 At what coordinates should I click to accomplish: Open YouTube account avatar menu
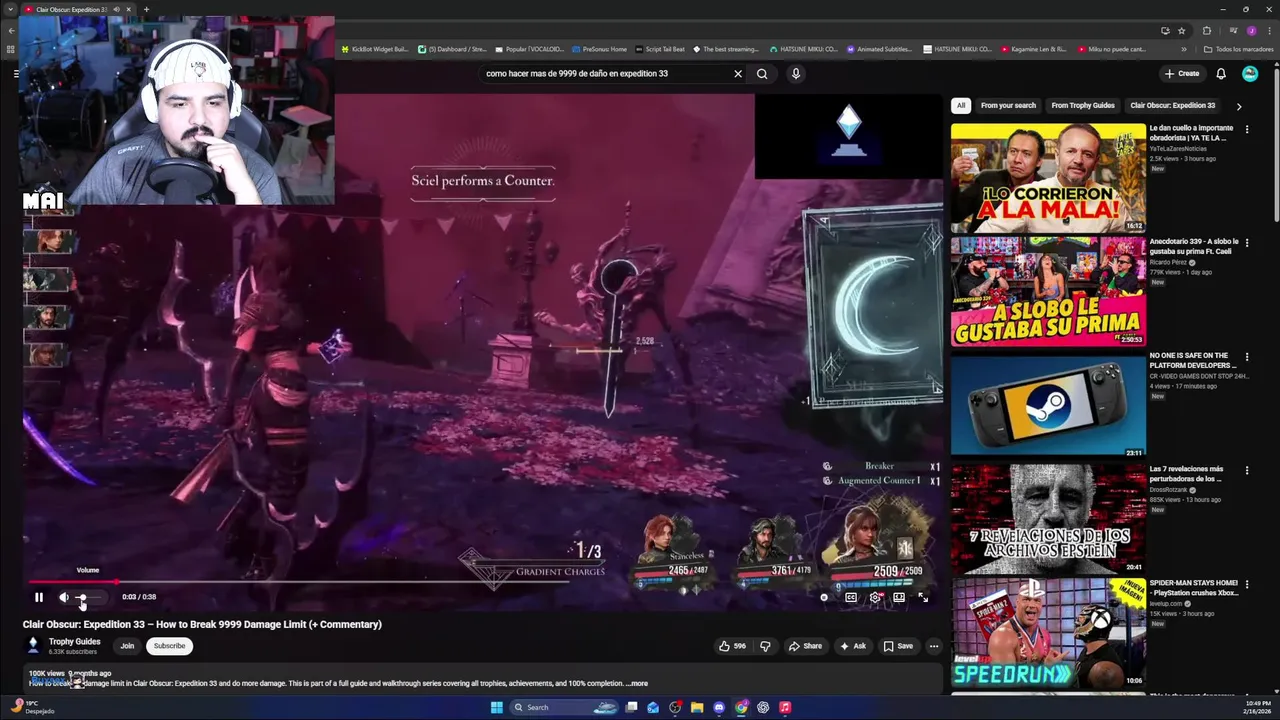click(1250, 74)
